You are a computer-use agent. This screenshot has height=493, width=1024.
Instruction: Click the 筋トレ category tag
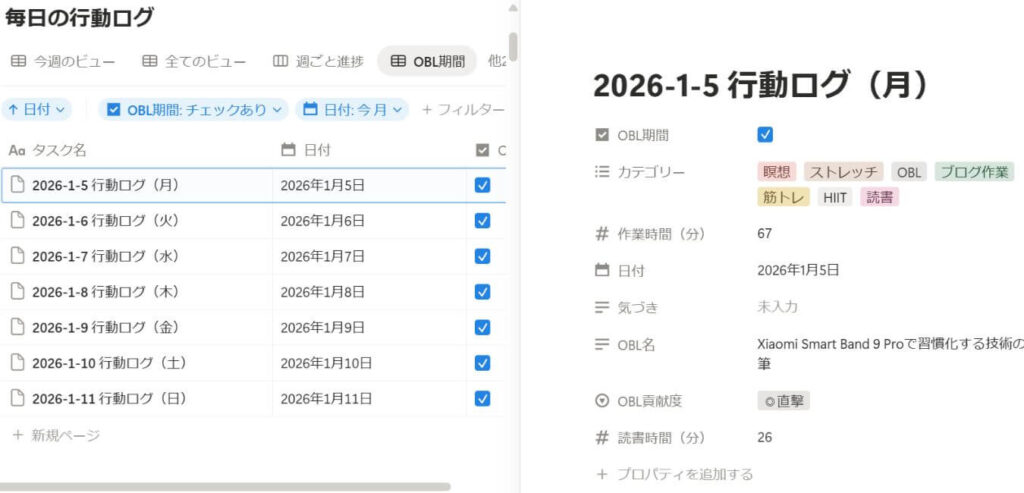click(x=784, y=197)
